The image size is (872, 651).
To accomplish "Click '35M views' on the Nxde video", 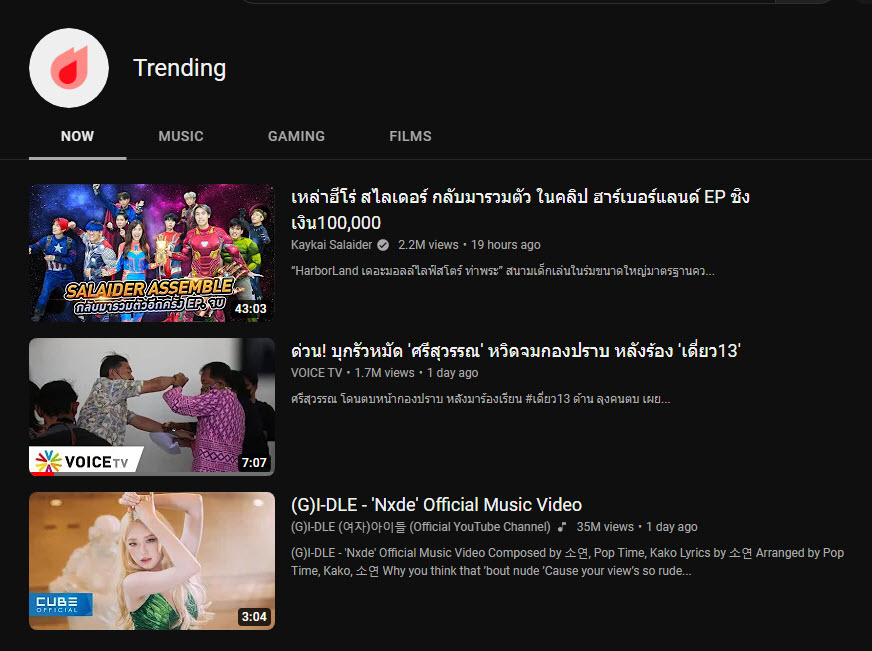I will pos(605,527).
